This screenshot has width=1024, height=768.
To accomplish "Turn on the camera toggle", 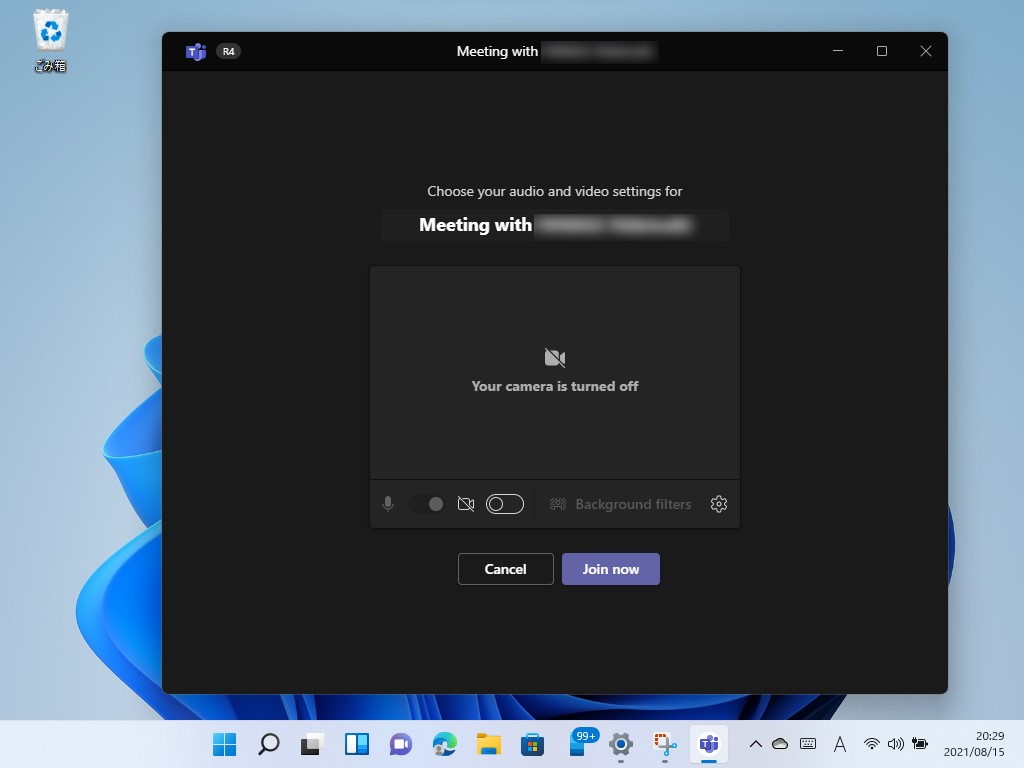I will point(505,503).
